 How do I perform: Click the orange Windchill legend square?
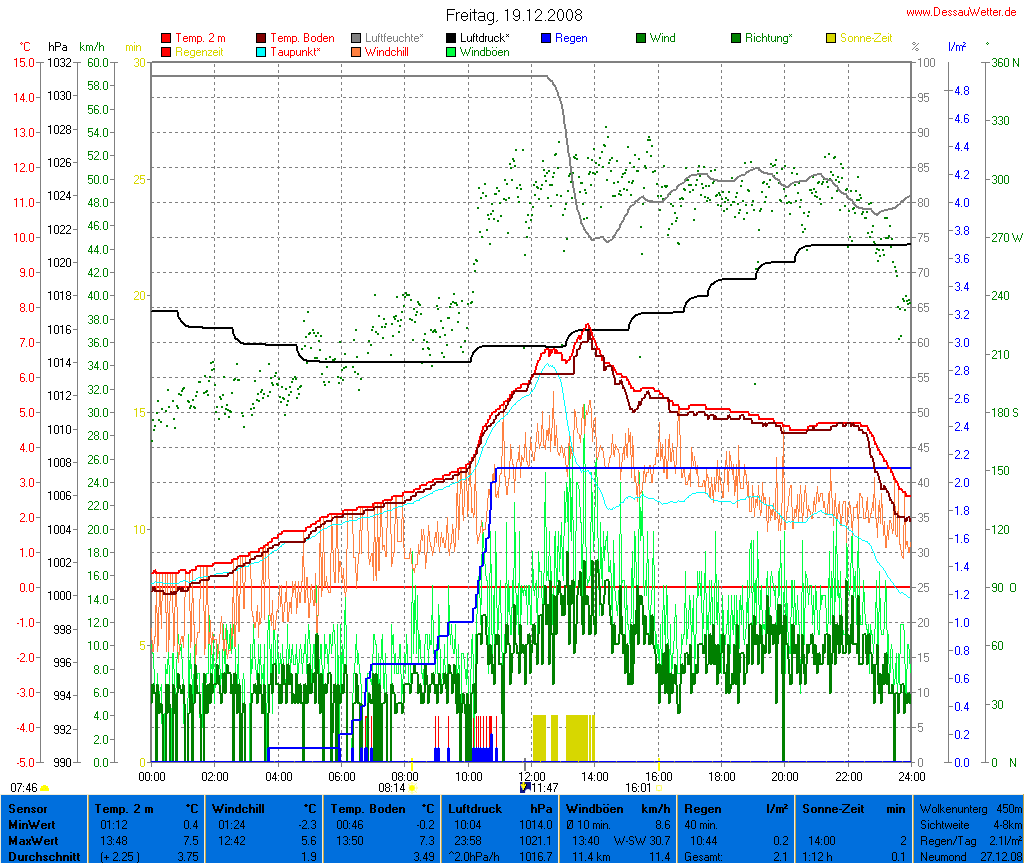point(356,51)
